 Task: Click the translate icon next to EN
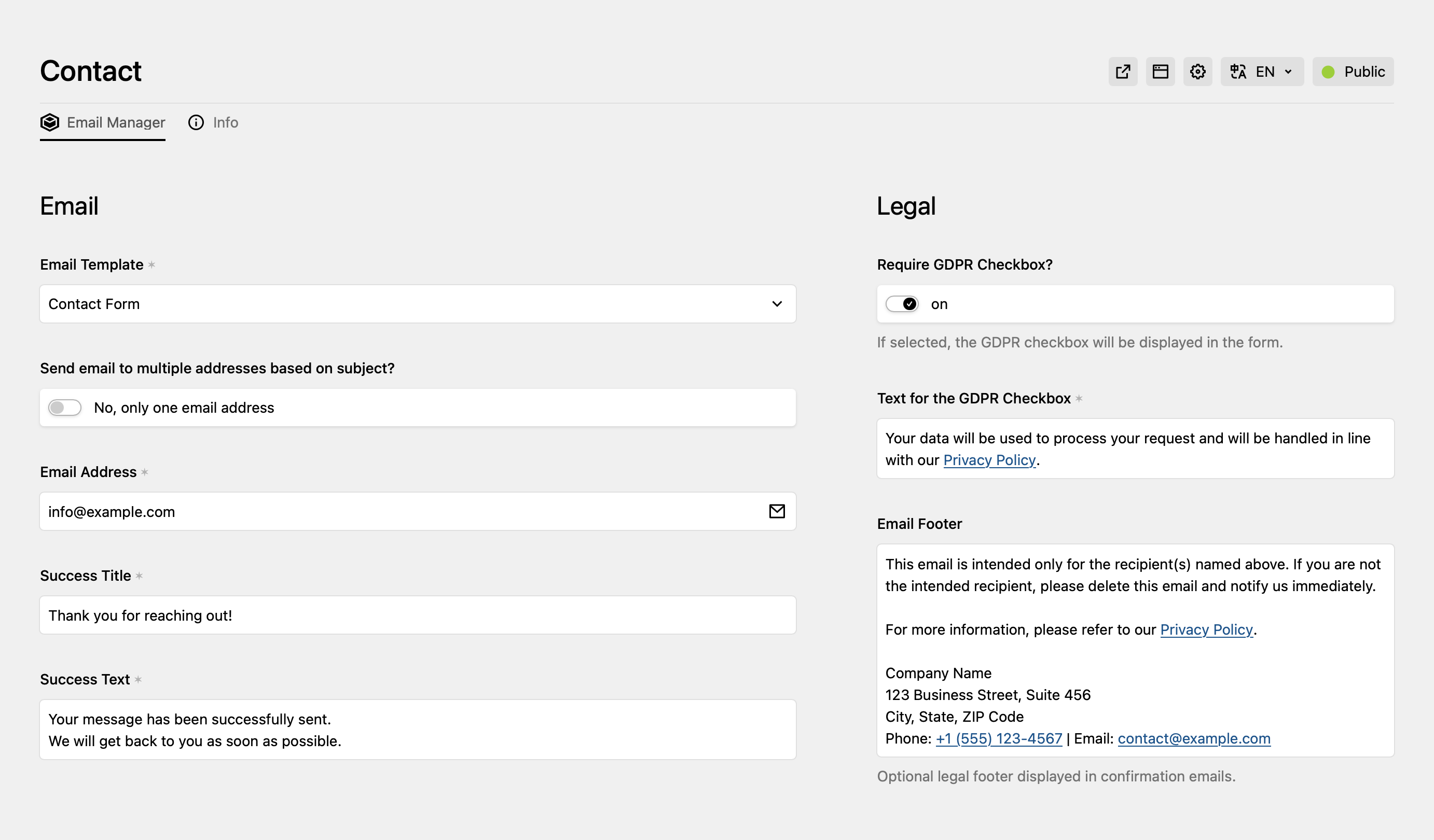click(x=1238, y=71)
